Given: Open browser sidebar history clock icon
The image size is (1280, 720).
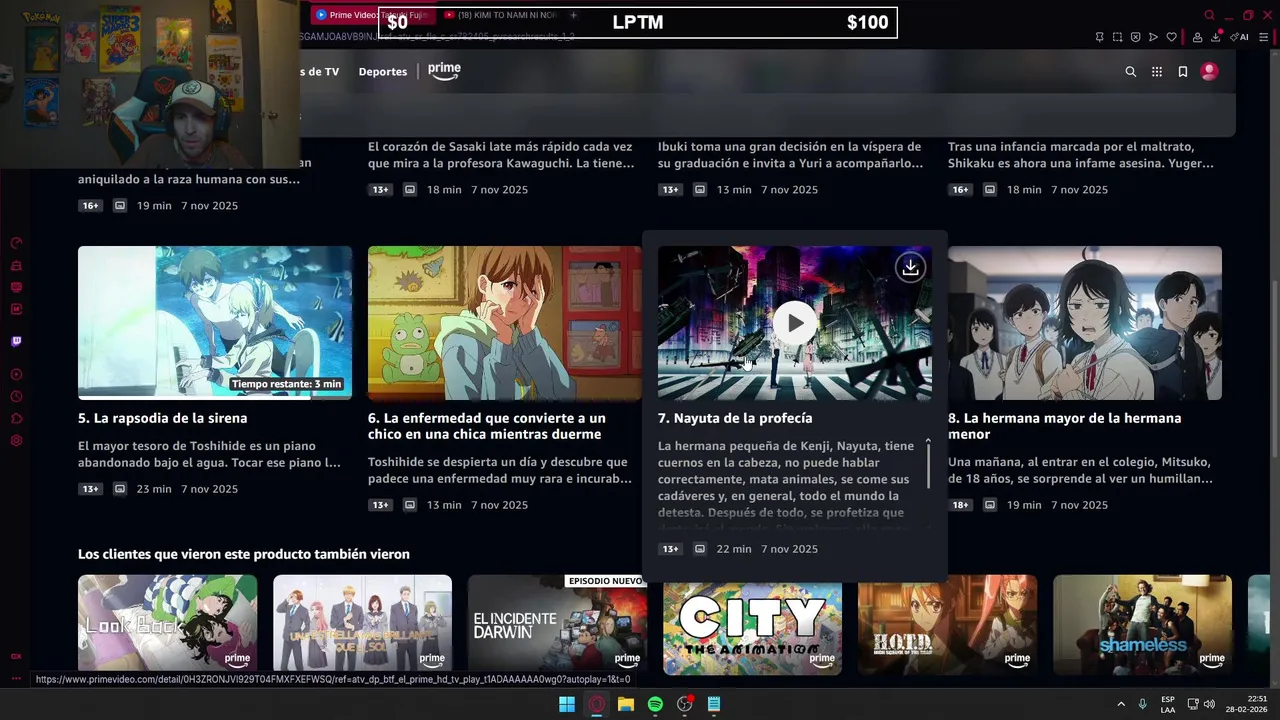Looking at the screenshot, I should coord(16,397).
